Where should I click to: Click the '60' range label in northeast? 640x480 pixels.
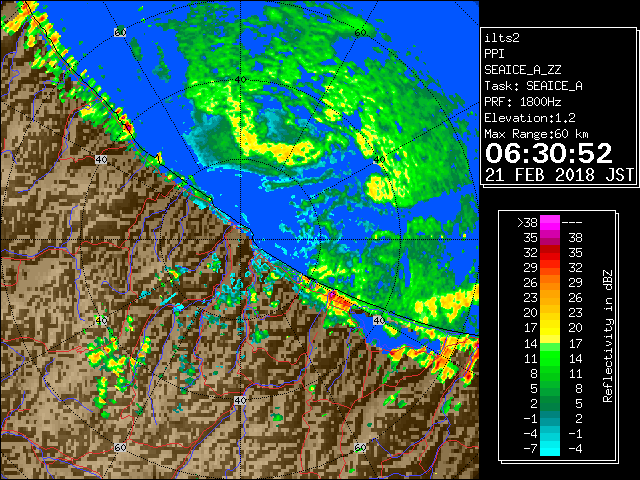tap(360, 32)
